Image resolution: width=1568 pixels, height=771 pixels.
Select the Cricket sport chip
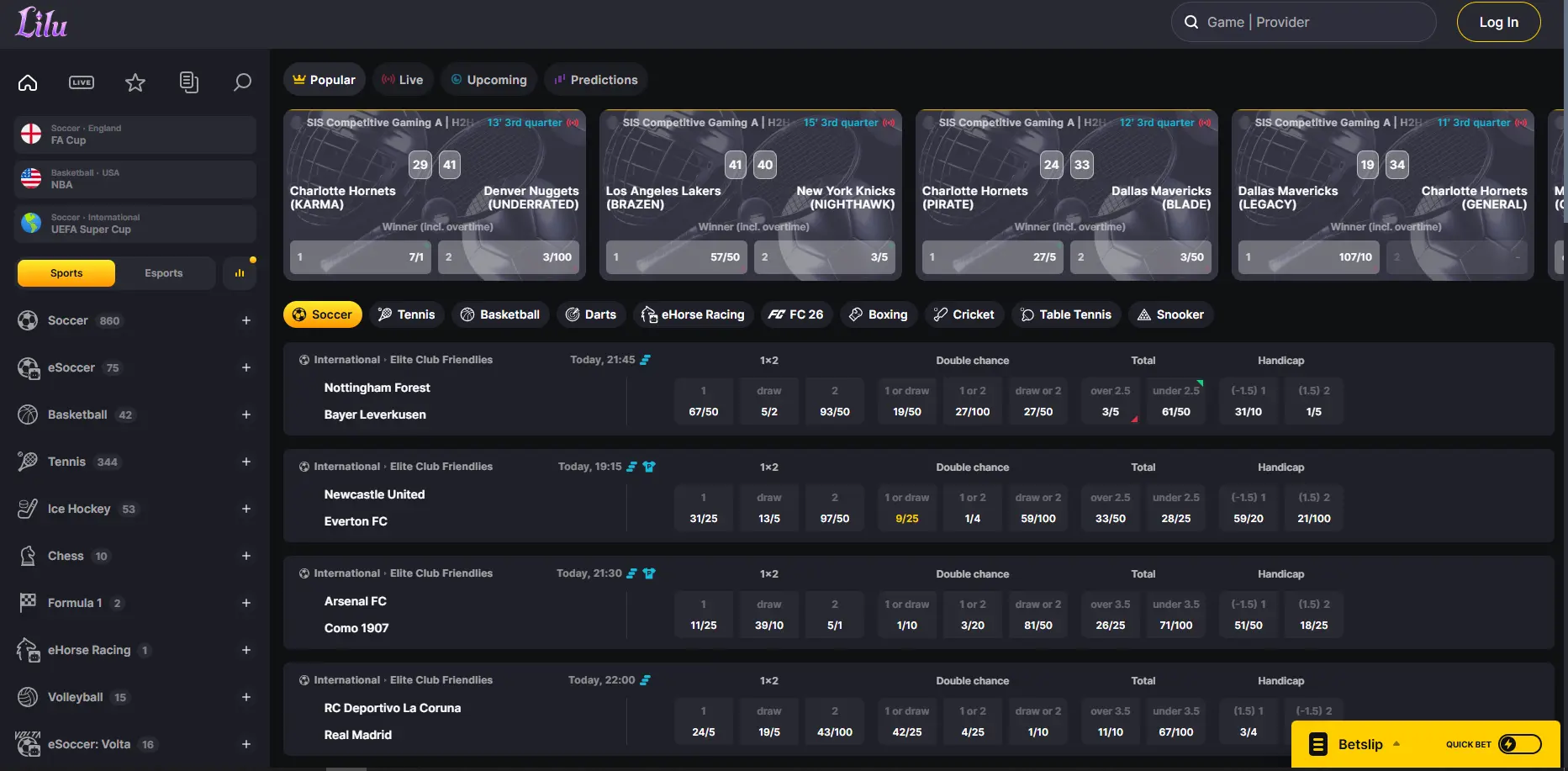tap(964, 314)
